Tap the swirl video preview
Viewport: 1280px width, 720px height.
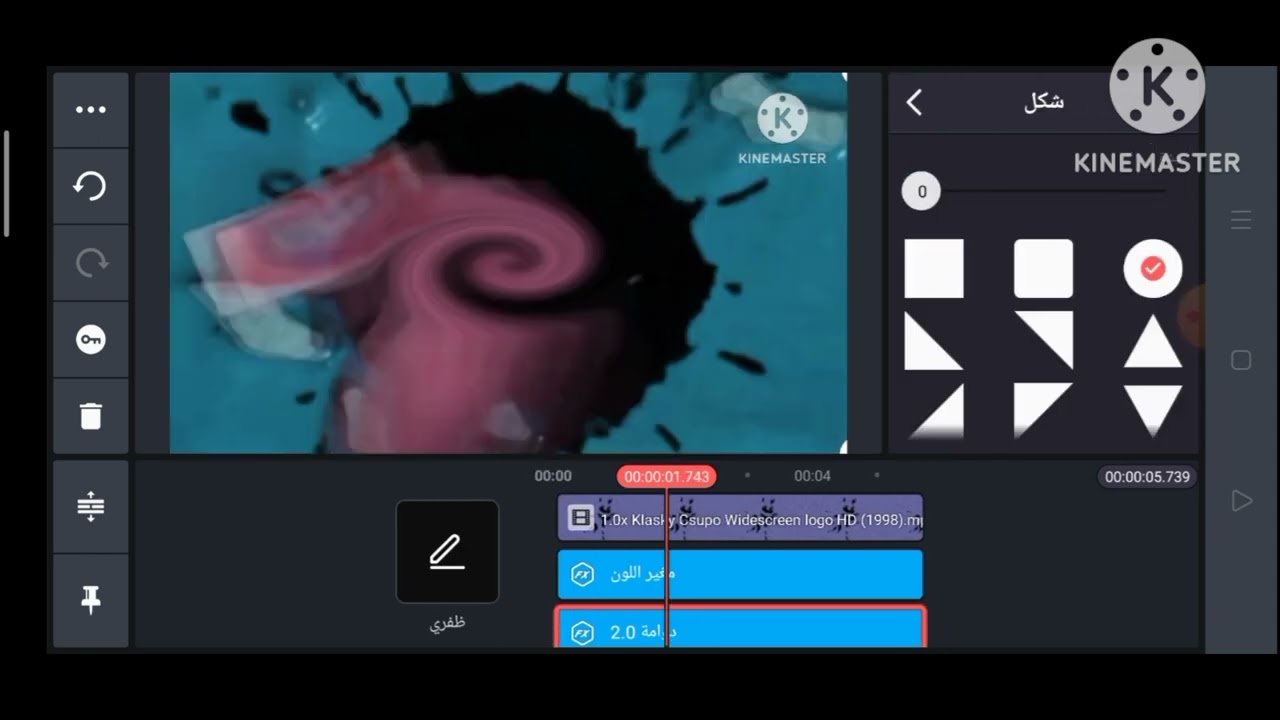click(508, 263)
